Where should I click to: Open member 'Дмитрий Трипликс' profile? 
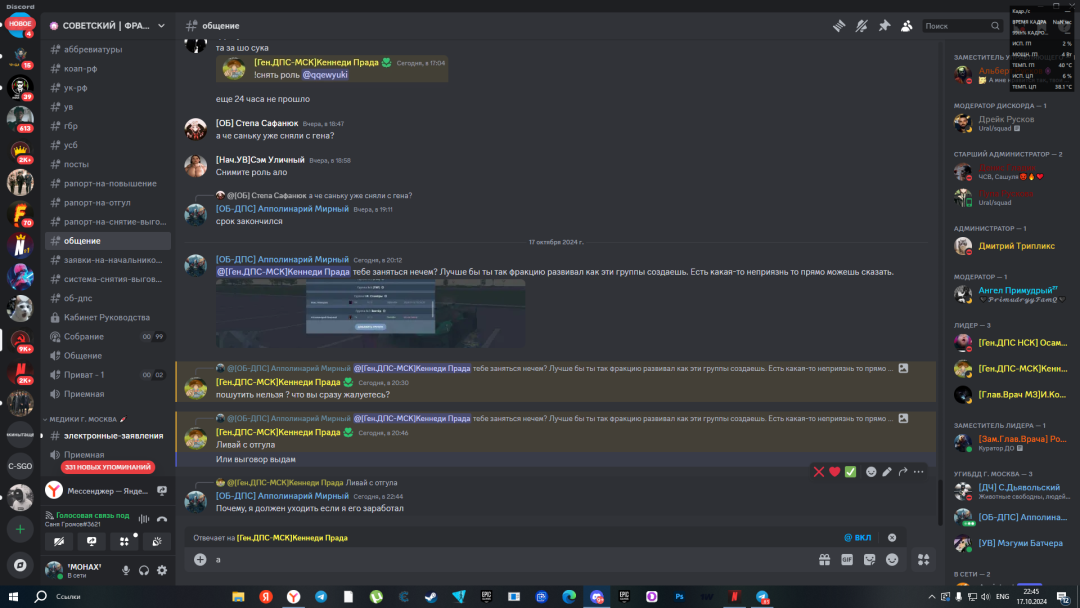click(x=1011, y=246)
